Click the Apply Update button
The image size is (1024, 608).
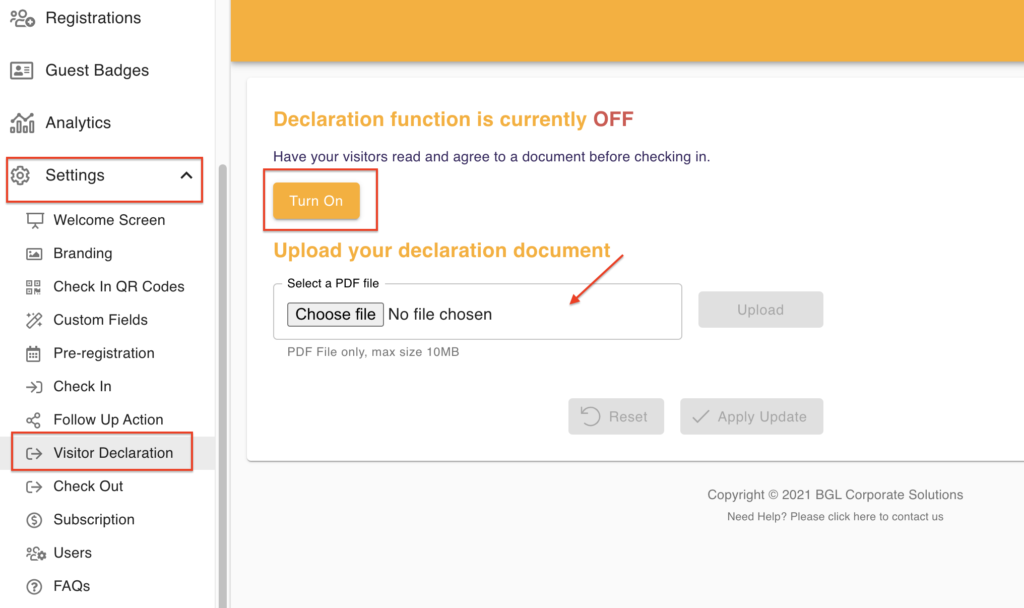click(751, 417)
